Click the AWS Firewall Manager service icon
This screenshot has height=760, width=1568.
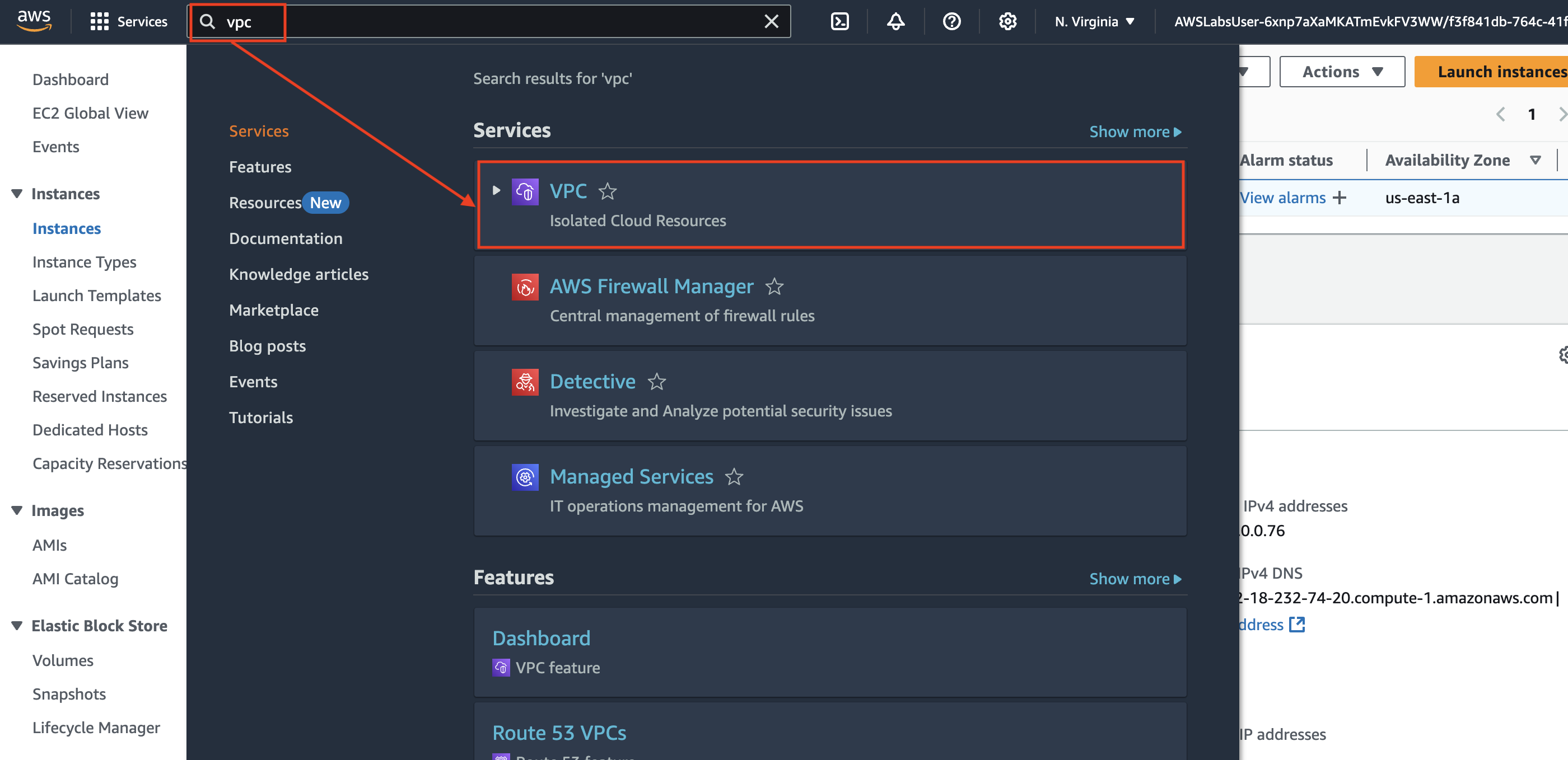pos(525,287)
